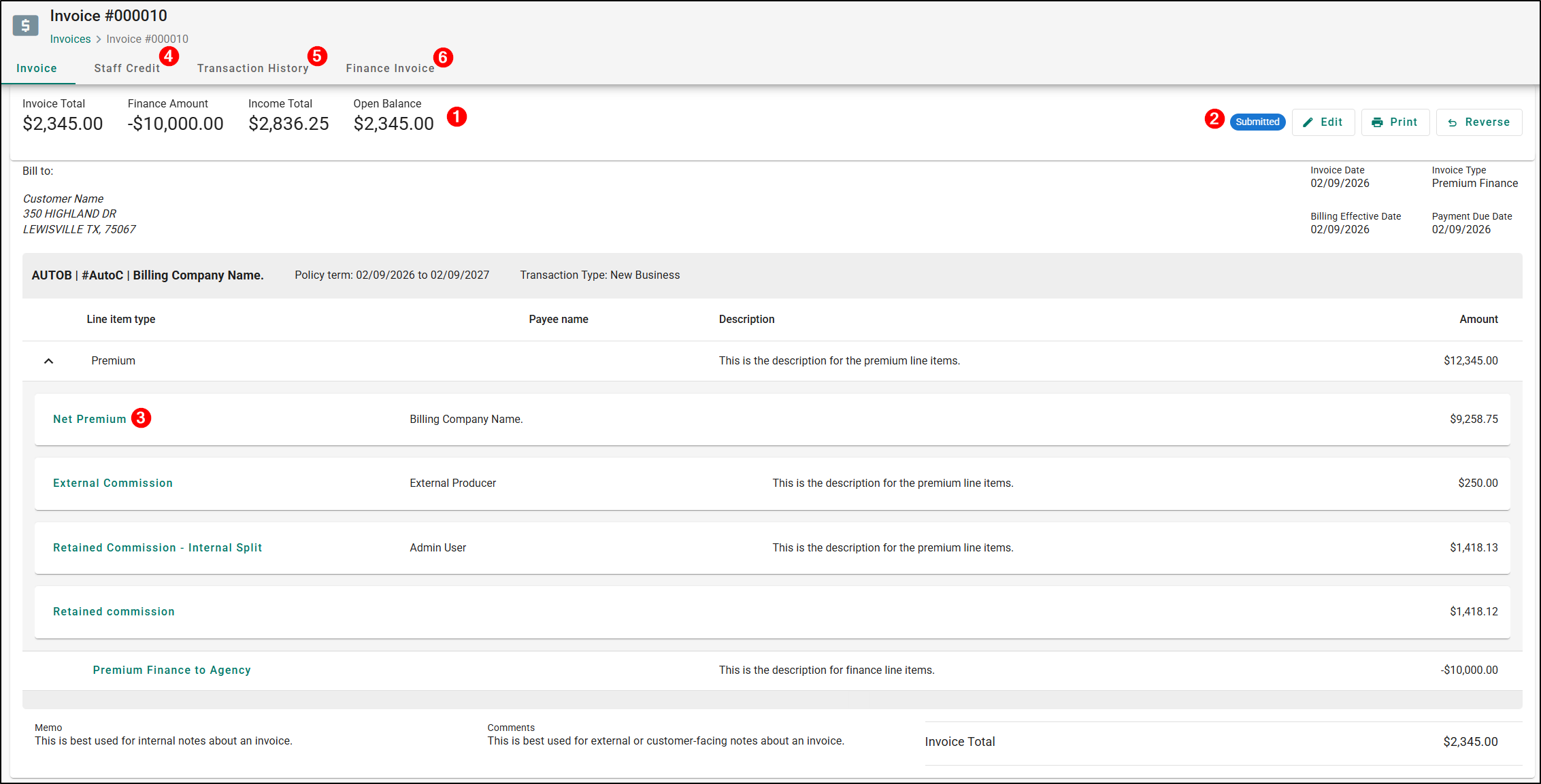The width and height of the screenshot is (1541, 784).
Task: Go back via Invoices breadcrumb link
Action: point(70,39)
